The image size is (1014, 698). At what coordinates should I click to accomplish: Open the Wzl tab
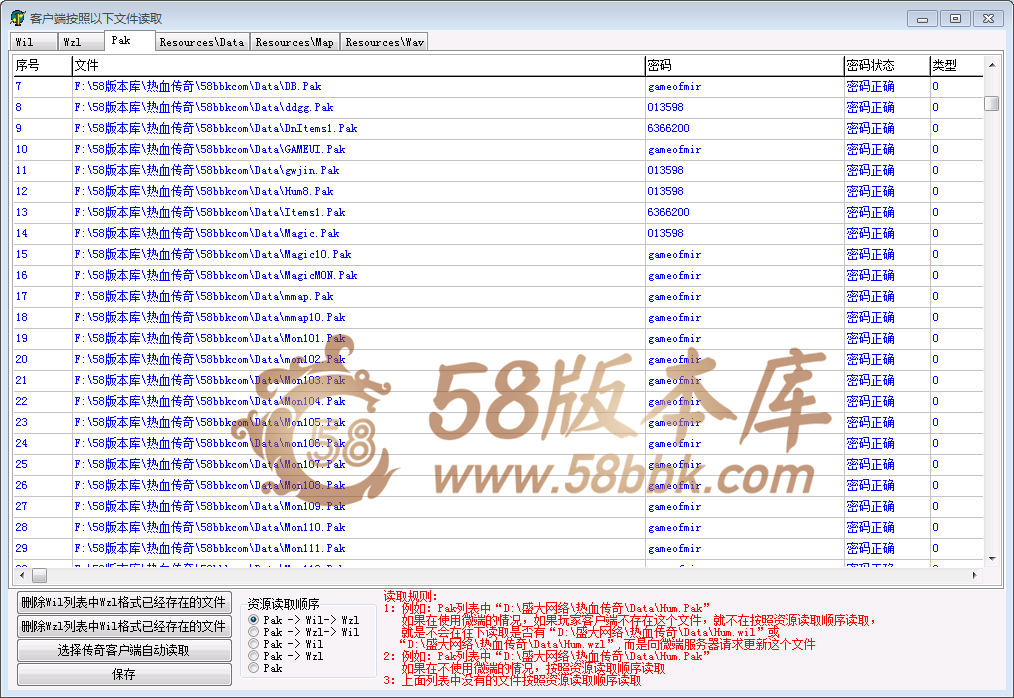[72, 42]
